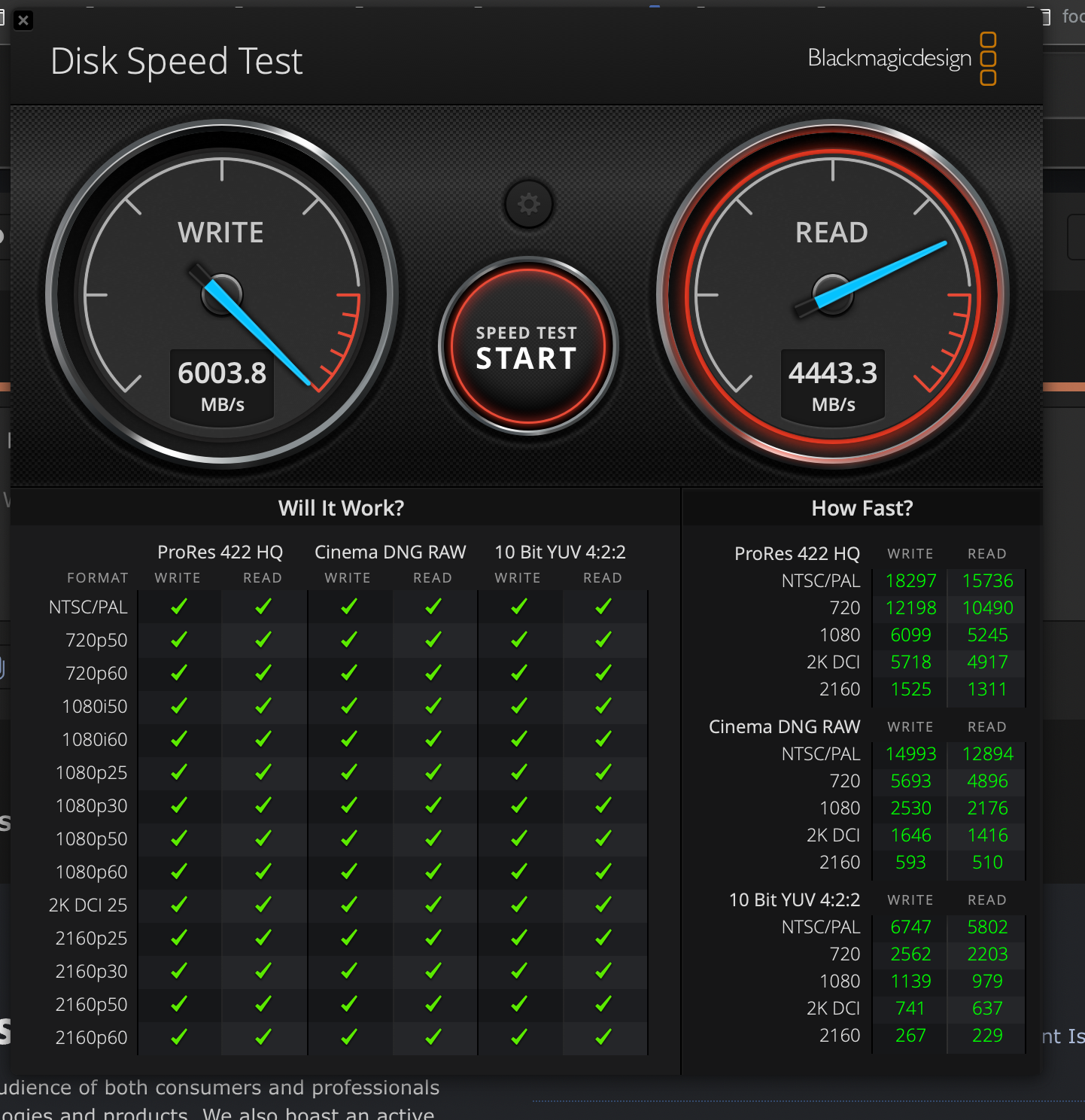Viewport: 1085px width, 1120px height.
Task: Click 10 Bit YUV 1080 write value 1139
Action: point(910,982)
